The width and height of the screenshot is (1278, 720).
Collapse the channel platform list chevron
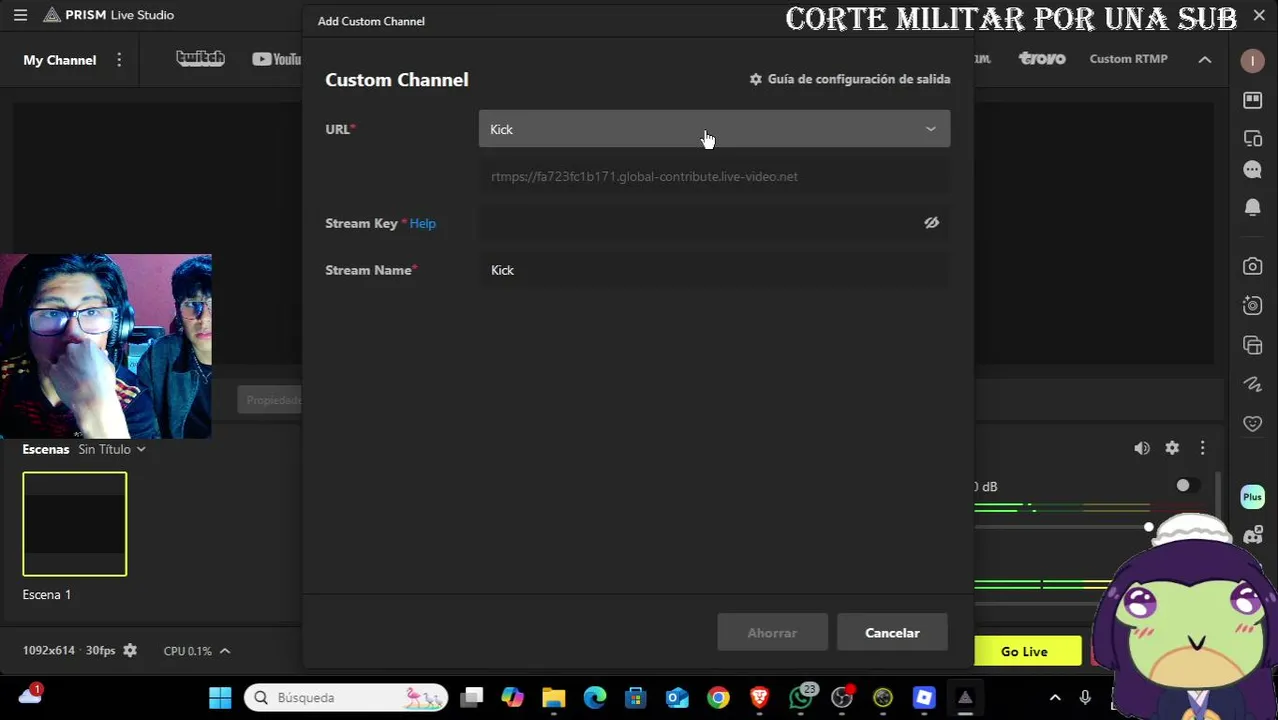pos(1205,60)
